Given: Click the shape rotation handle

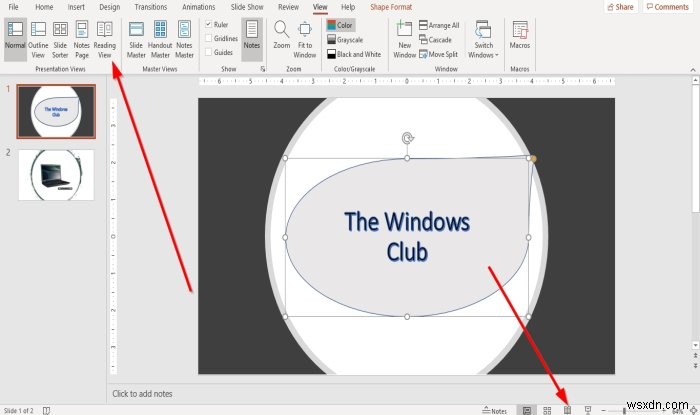Looking at the screenshot, I should (x=407, y=138).
